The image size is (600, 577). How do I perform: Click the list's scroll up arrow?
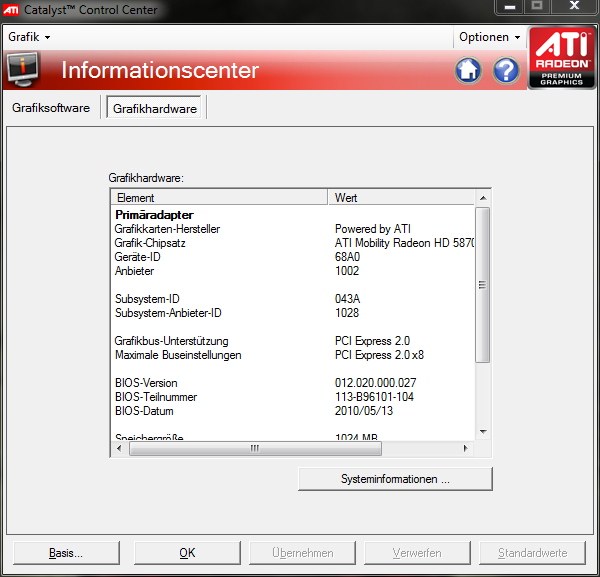tap(483, 198)
